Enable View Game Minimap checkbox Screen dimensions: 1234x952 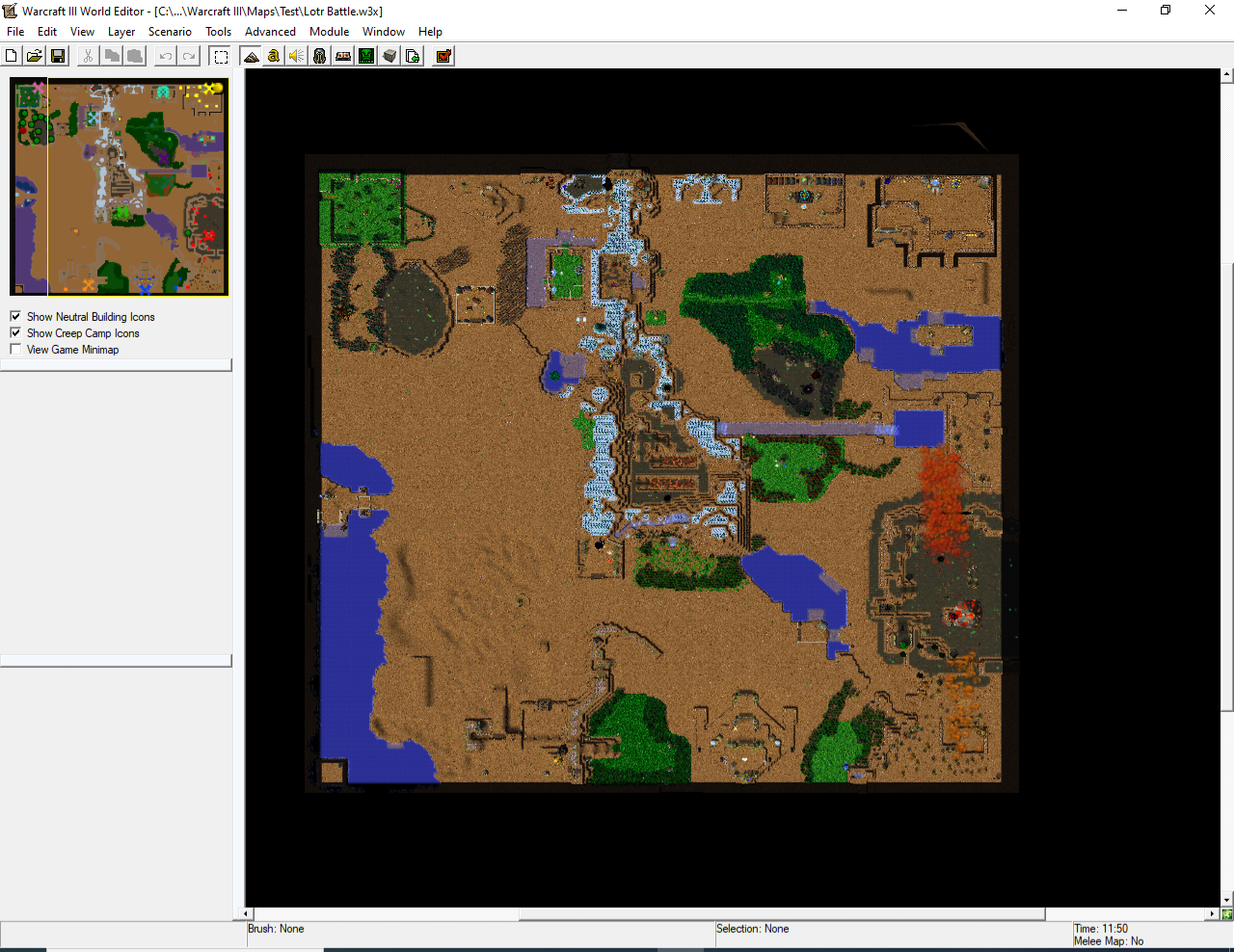[x=15, y=349]
